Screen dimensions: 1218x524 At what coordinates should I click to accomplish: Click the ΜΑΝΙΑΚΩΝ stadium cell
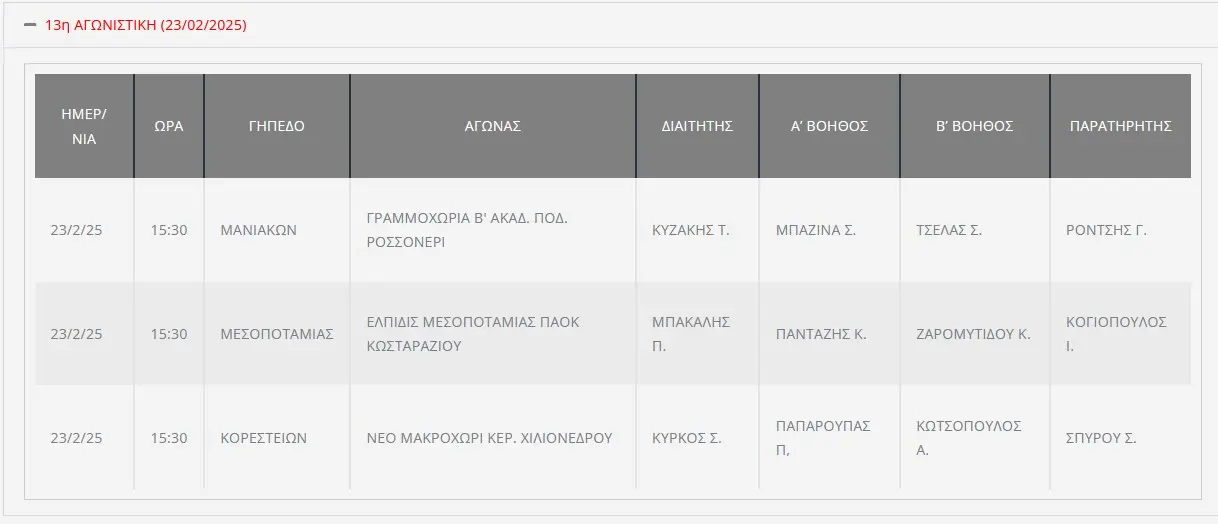258,230
